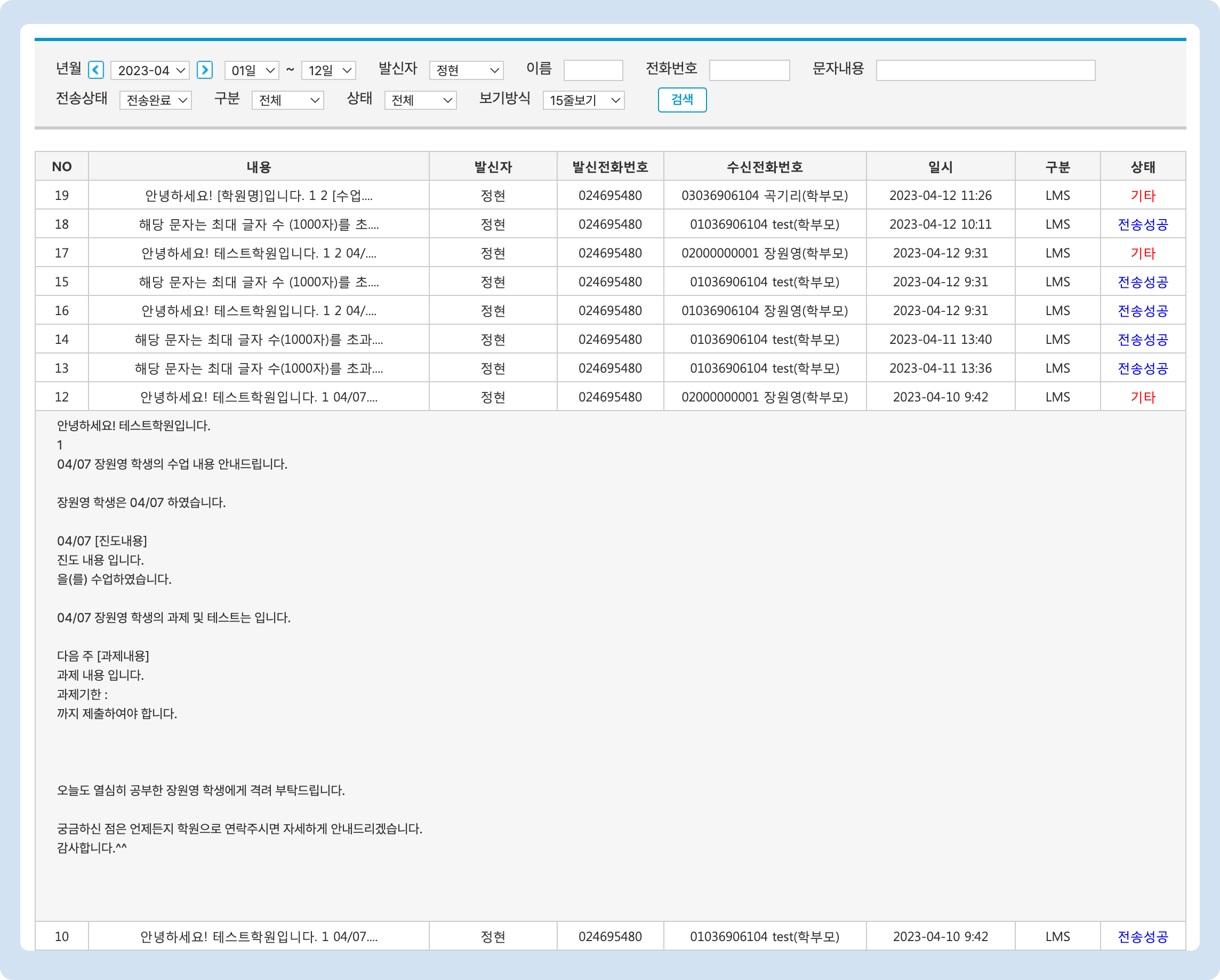Click the 일시 column header
Viewport: 1220px width, 980px height.
[940, 167]
